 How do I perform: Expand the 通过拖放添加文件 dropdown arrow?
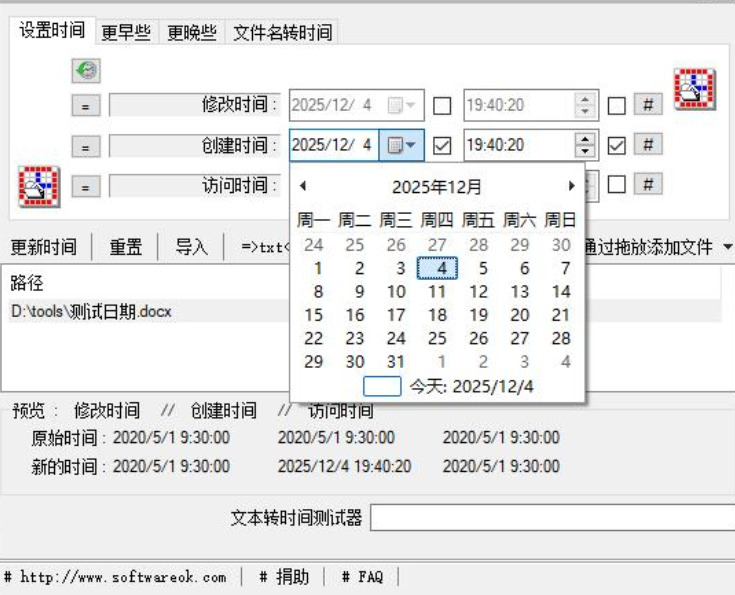click(728, 246)
